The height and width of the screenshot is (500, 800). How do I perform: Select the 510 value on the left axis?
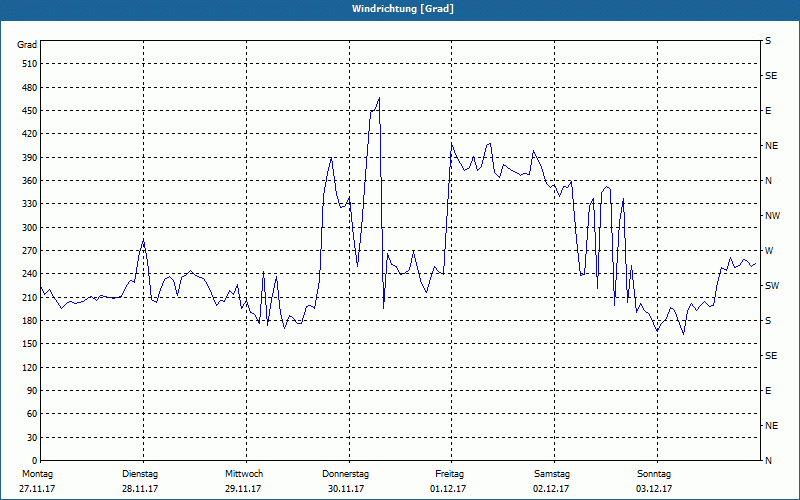[30, 64]
